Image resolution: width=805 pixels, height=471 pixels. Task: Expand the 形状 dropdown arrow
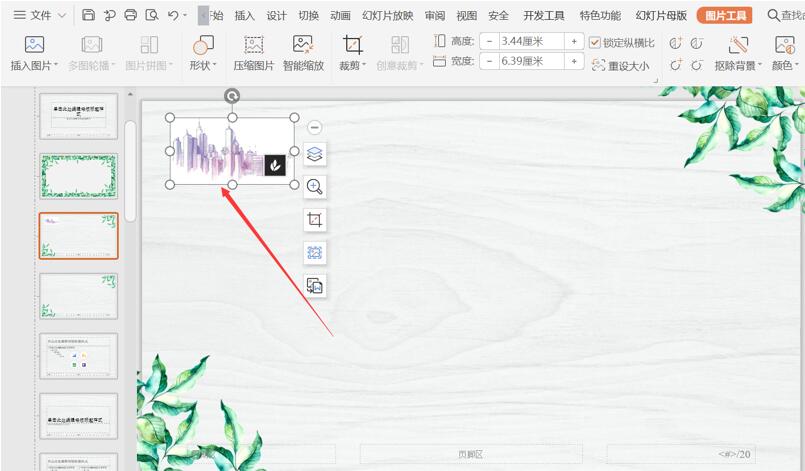point(215,66)
